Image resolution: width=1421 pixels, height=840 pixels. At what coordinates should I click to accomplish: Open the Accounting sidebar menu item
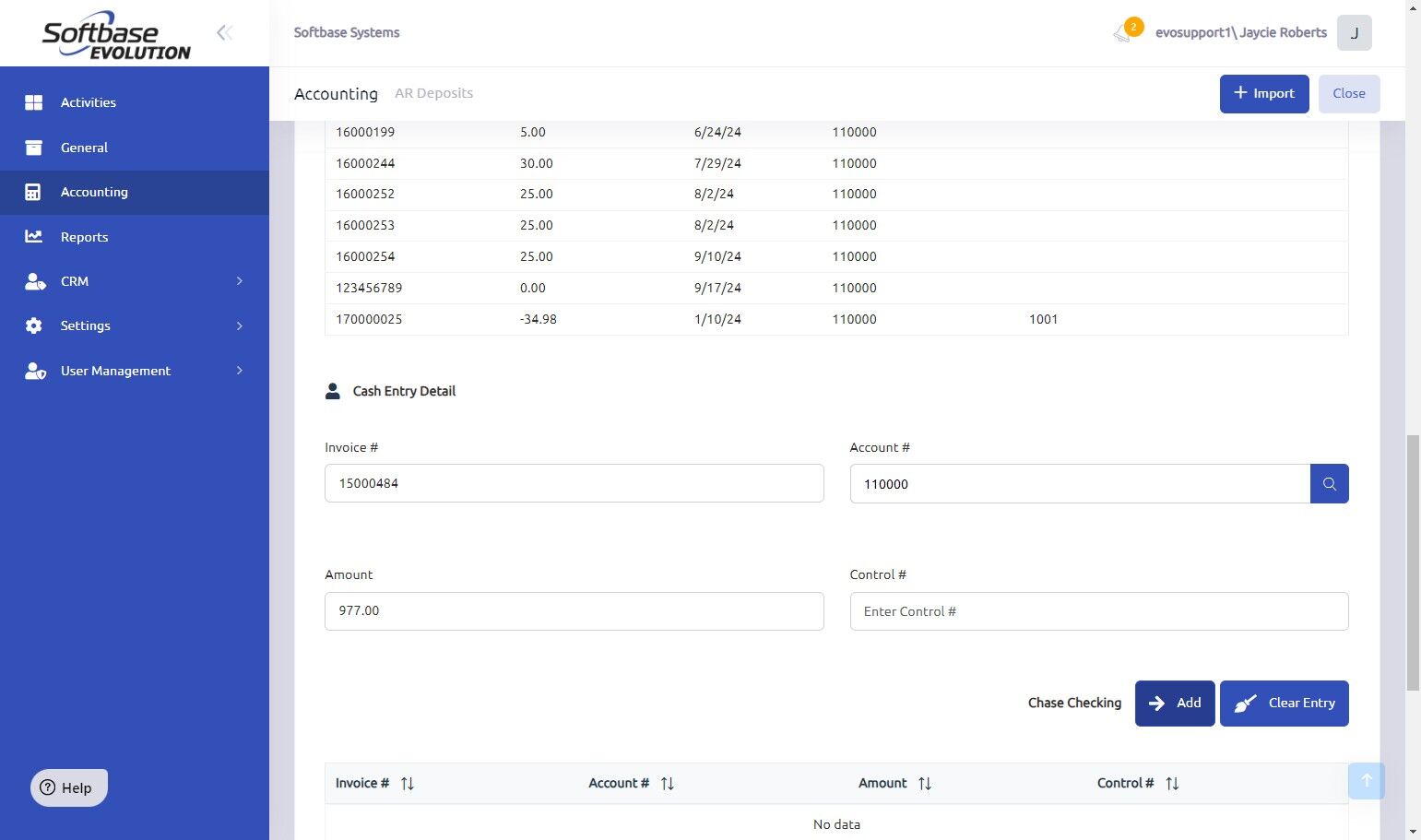(x=135, y=193)
